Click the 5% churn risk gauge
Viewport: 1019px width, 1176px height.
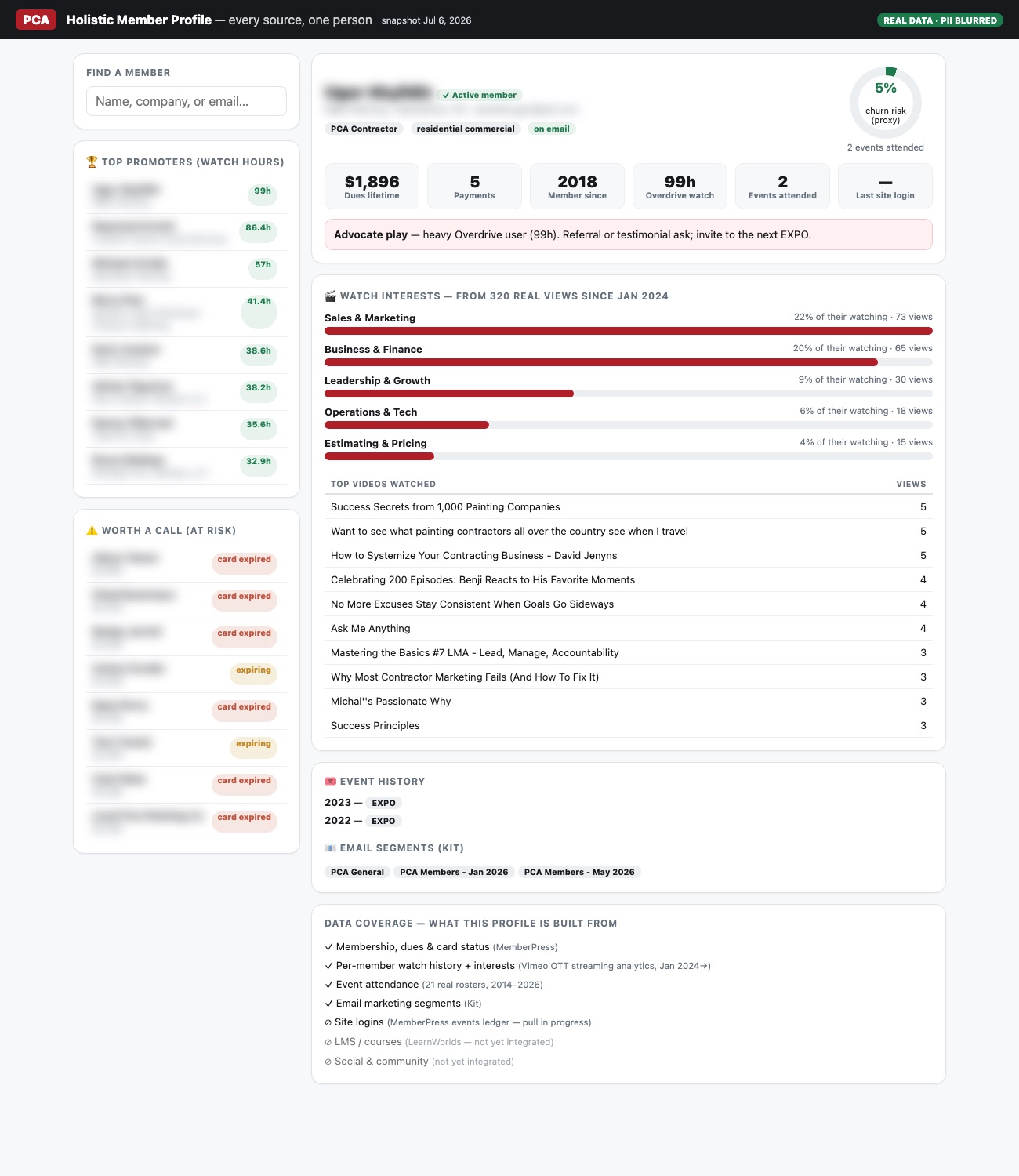point(886,103)
